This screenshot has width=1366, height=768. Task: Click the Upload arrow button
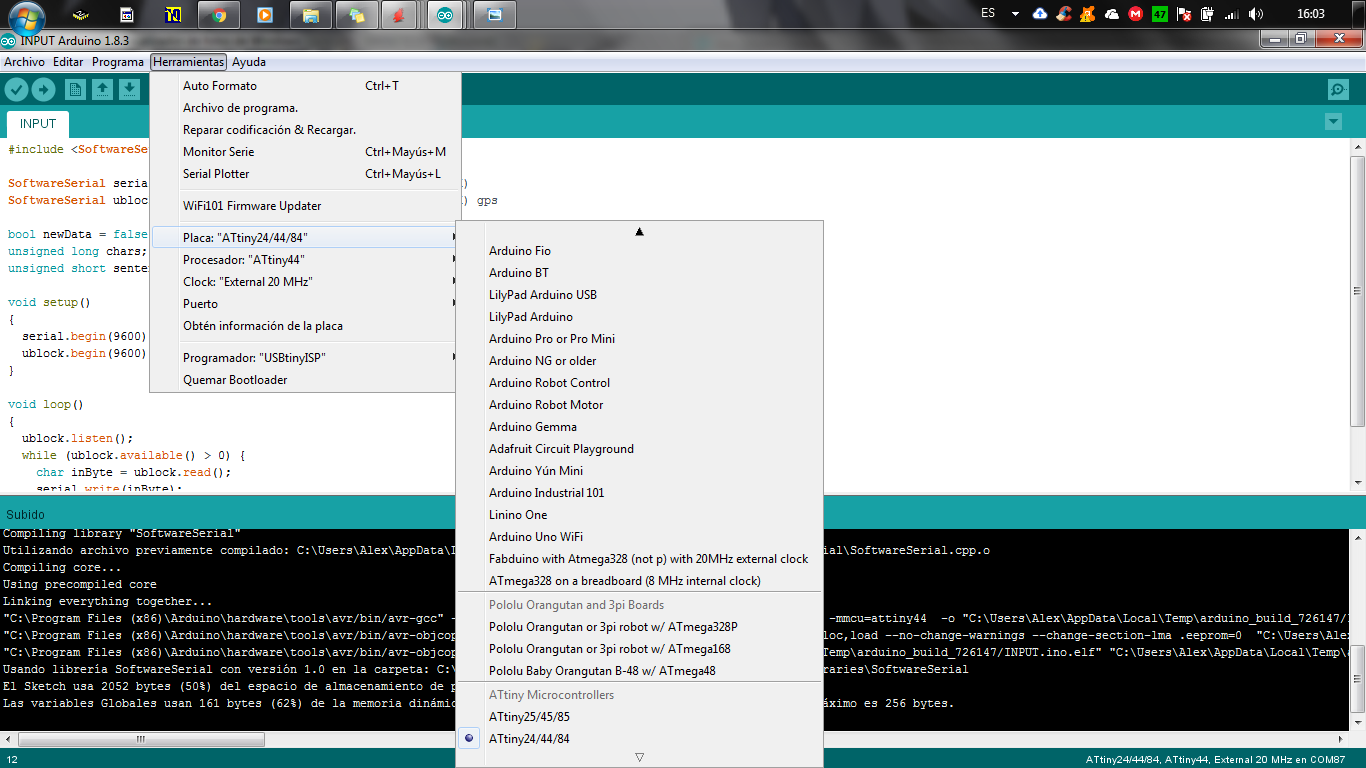[43, 90]
